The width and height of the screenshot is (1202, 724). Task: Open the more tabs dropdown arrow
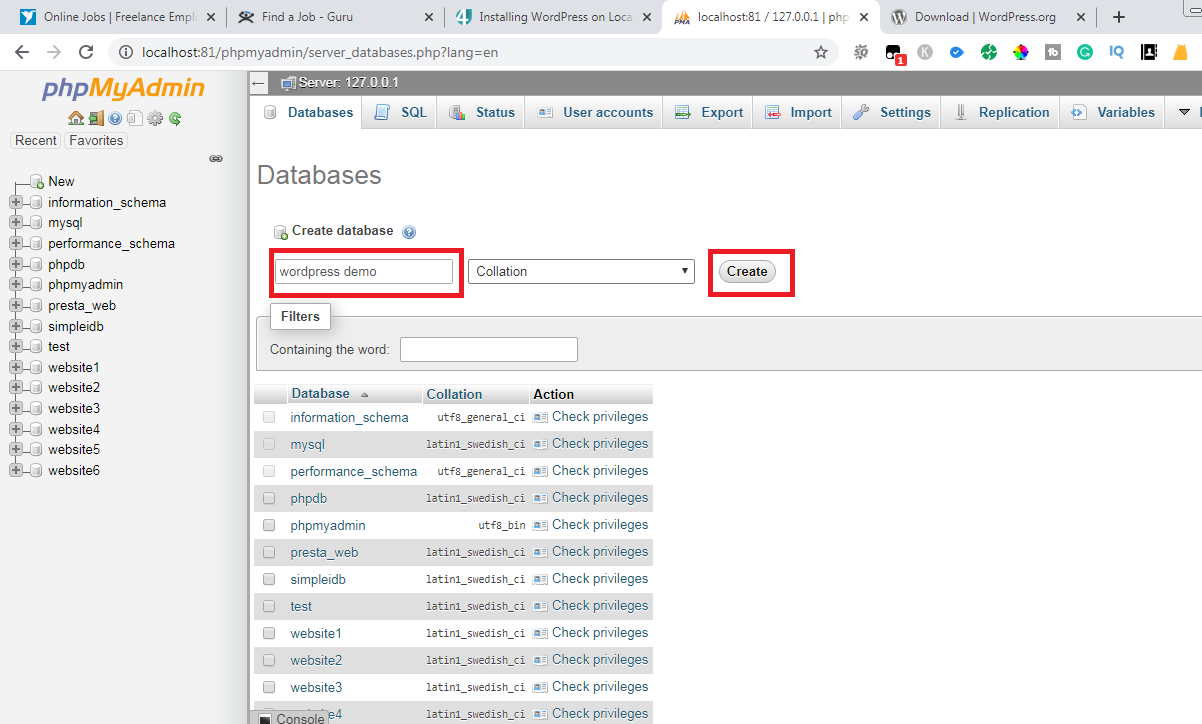click(1185, 112)
